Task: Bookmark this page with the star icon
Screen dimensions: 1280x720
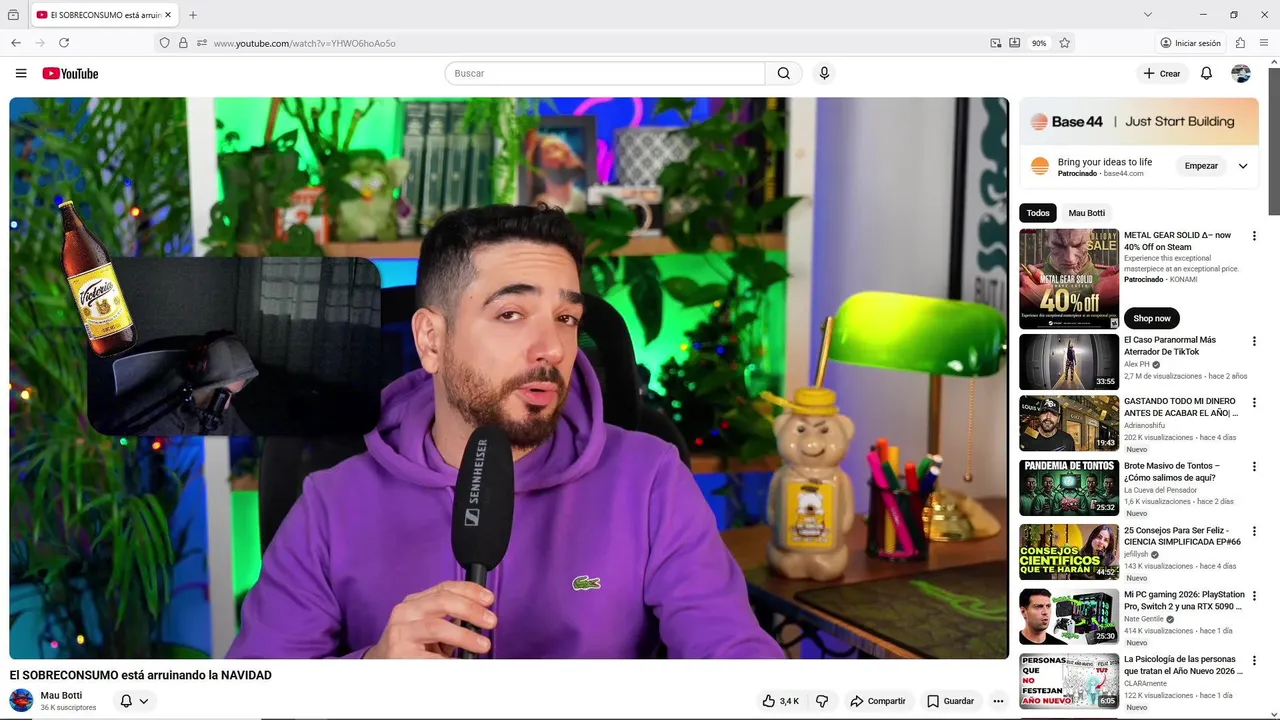Action: pyautogui.click(x=1064, y=43)
